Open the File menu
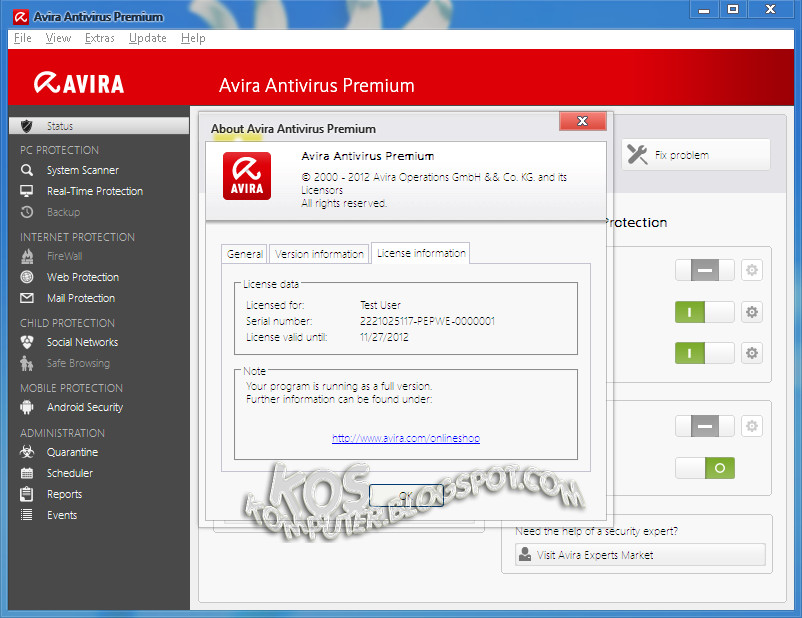The height and width of the screenshot is (618, 802). (23, 38)
